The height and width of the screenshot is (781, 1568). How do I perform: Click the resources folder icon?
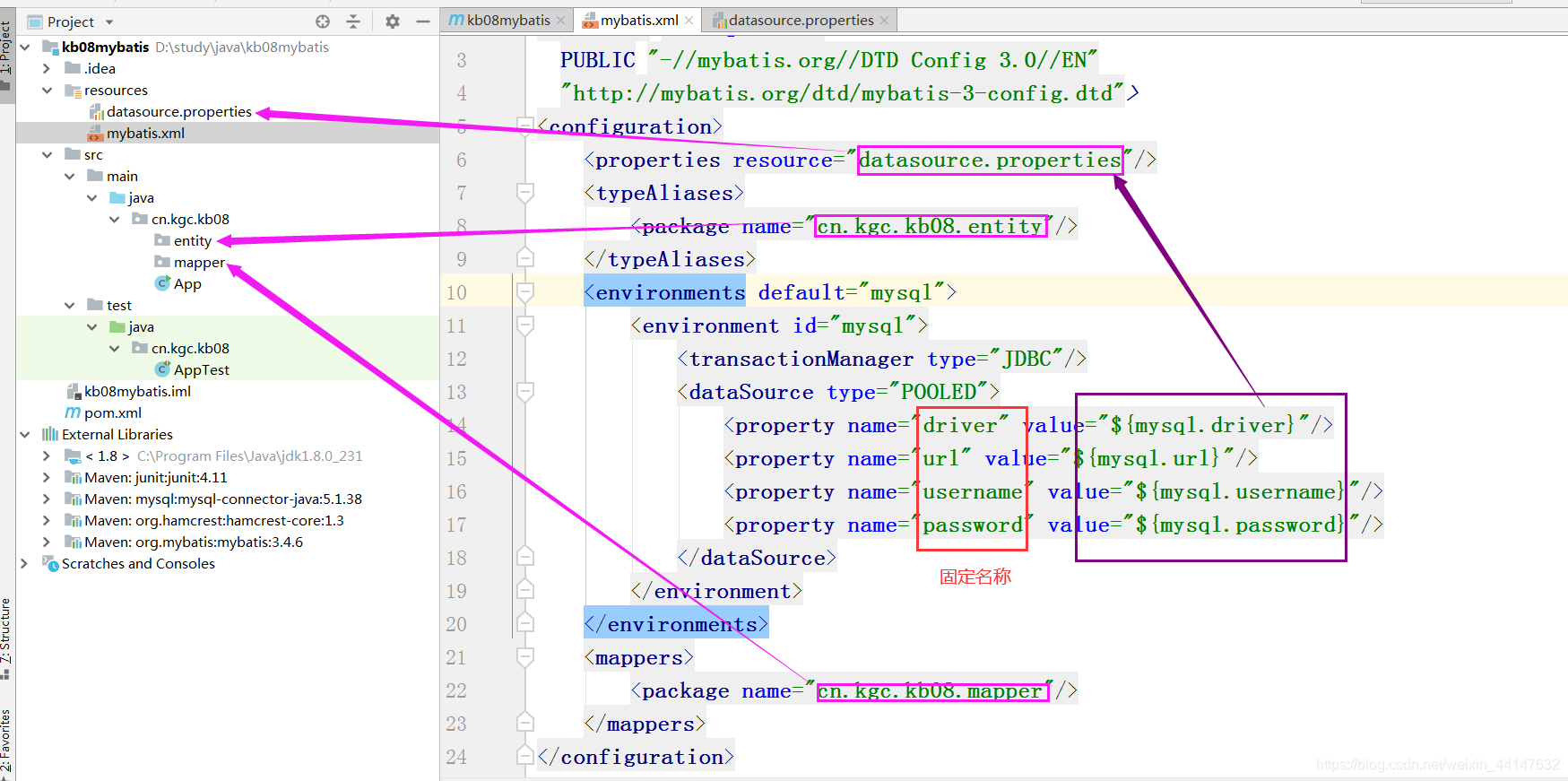[x=73, y=90]
